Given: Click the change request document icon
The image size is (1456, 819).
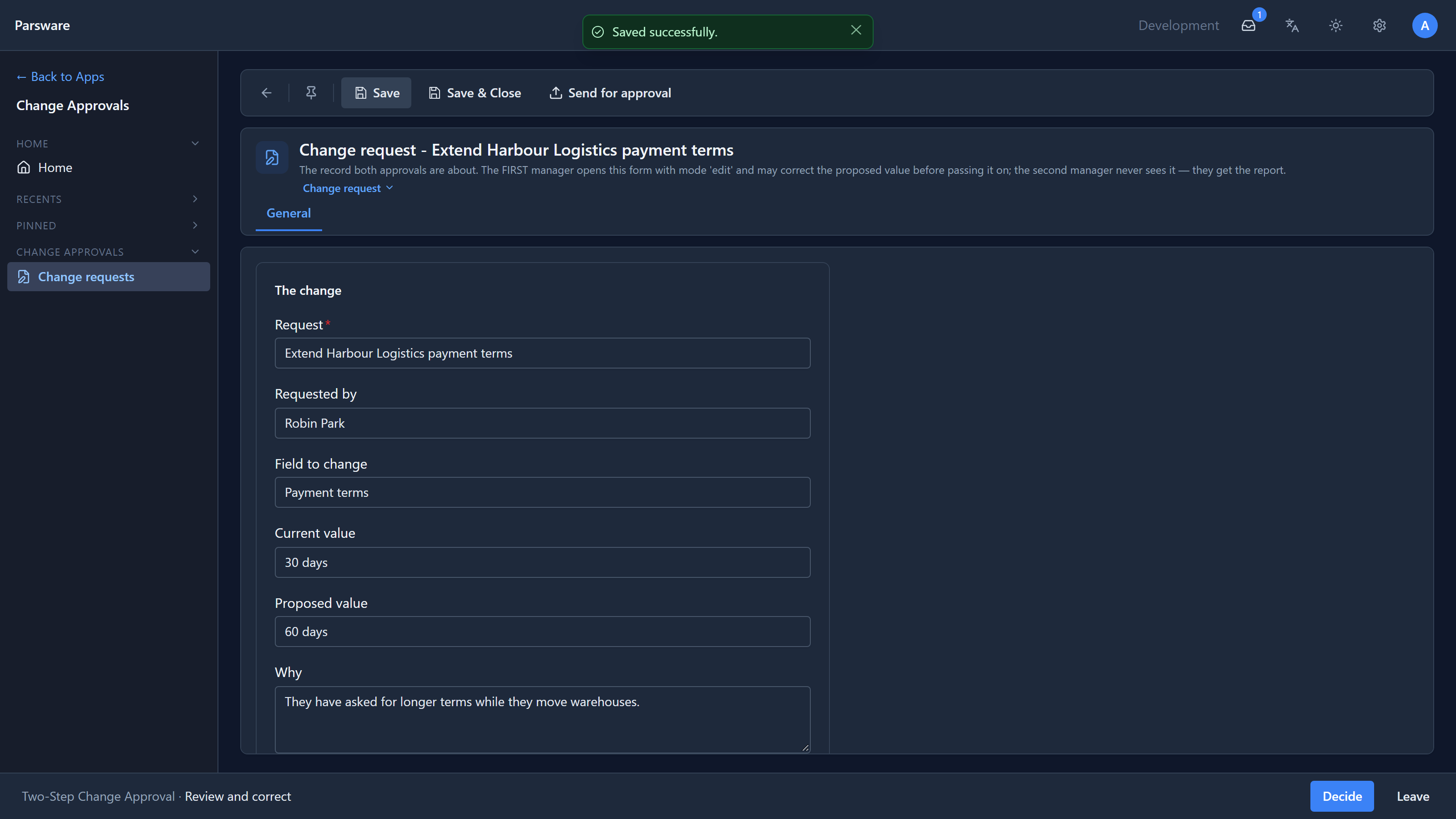Looking at the screenshot, I should tap(272, 157).
